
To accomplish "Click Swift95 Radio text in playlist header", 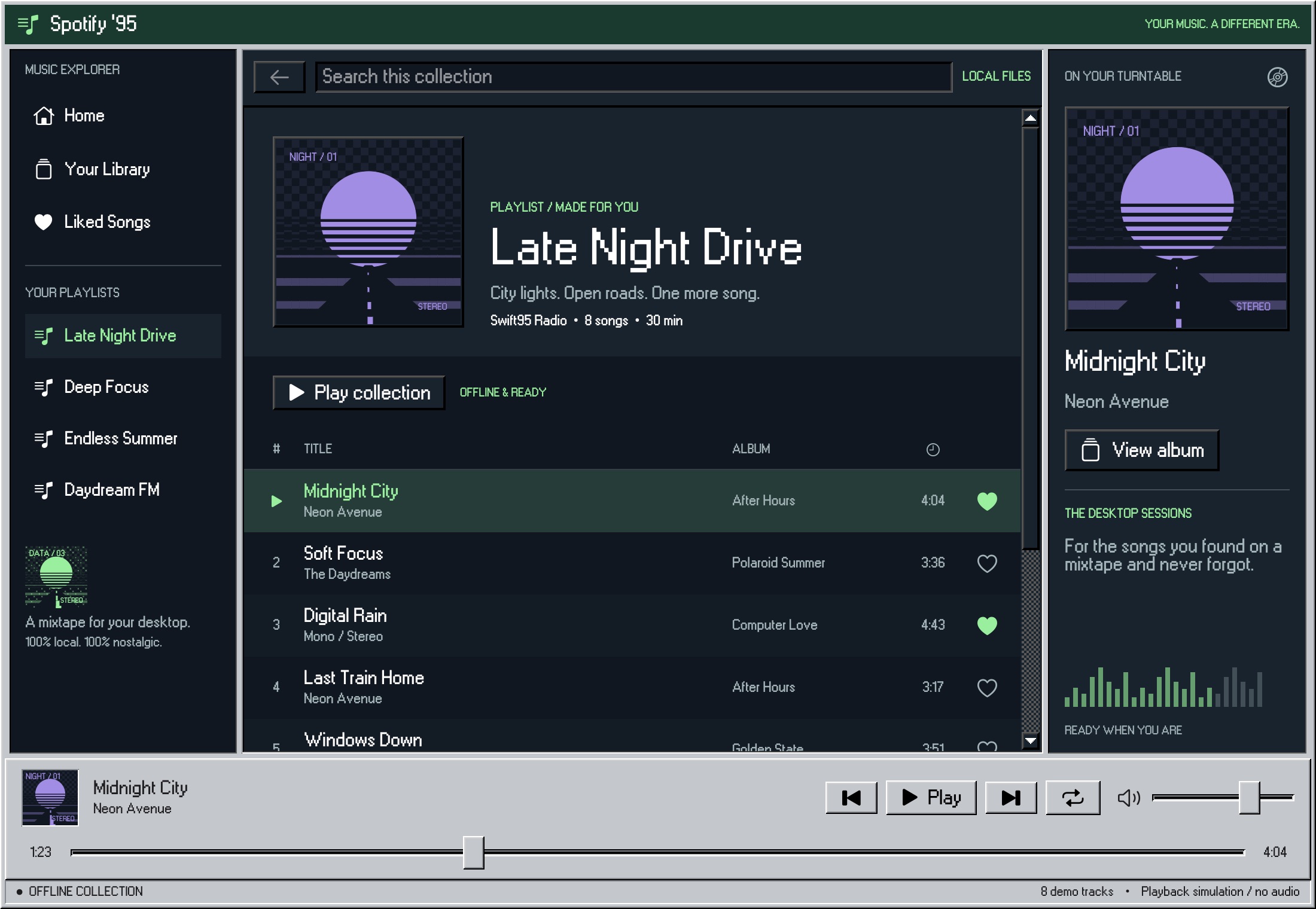I will (528, 321).
